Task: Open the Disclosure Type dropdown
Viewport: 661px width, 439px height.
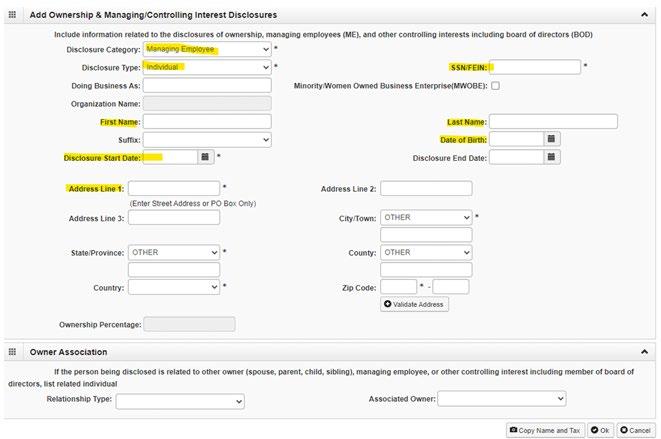Action: coord(207,67)
